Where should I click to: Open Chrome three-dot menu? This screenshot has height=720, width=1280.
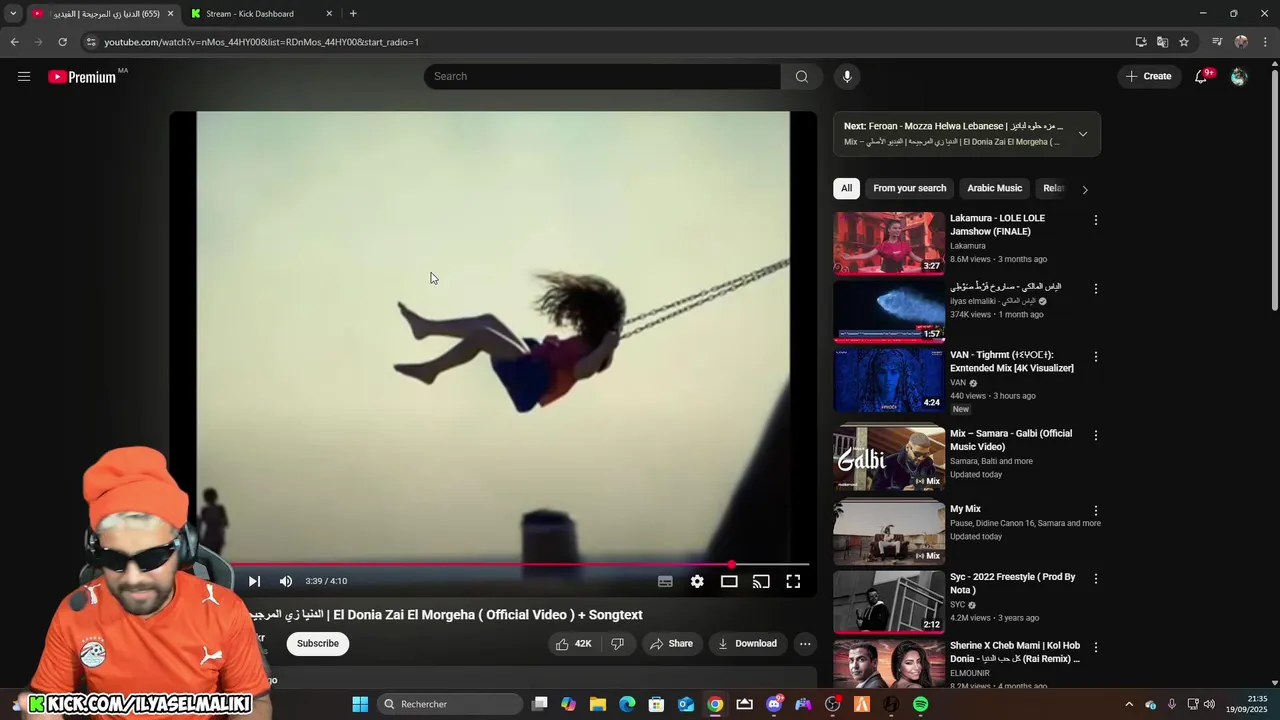[x=1265, y=42]
